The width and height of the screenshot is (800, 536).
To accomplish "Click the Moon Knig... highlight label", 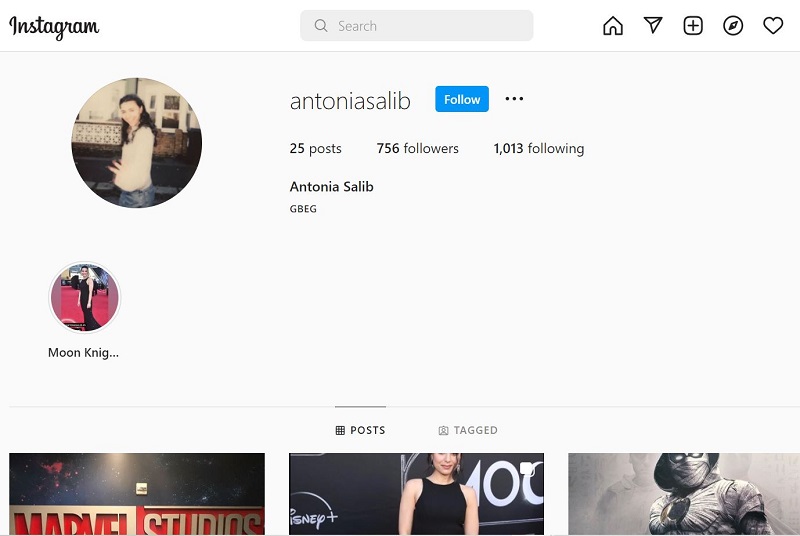I will tap(83, 352).
